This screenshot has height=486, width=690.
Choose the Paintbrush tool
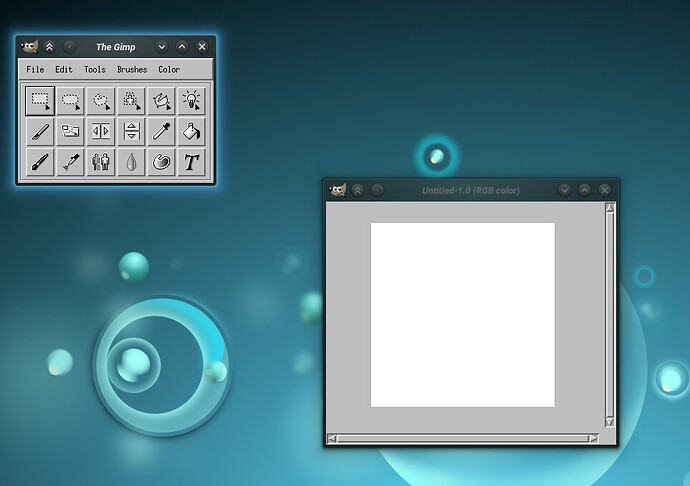coord(40,162)
